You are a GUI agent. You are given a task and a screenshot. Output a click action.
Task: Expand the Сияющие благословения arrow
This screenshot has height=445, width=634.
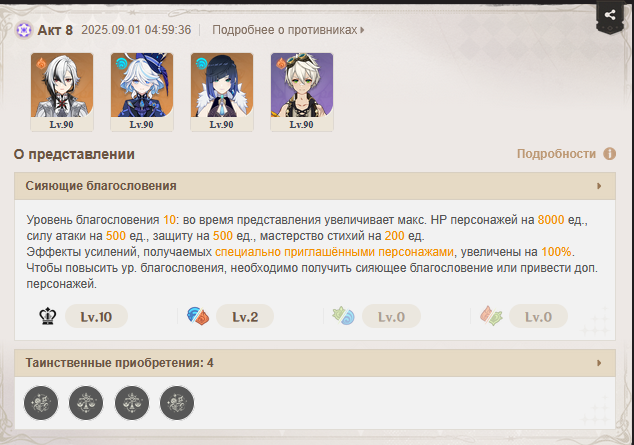(x=599, y=186)
